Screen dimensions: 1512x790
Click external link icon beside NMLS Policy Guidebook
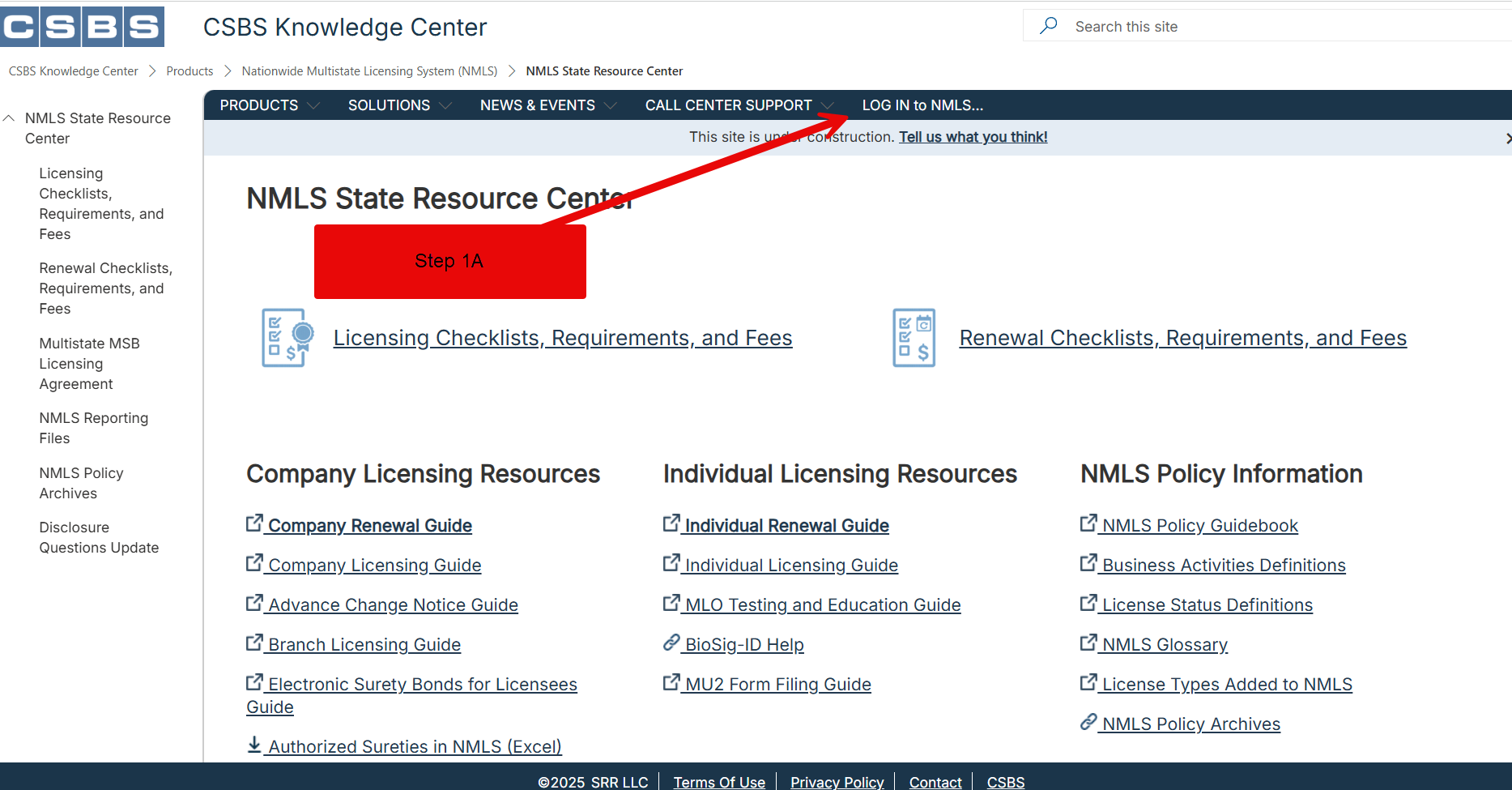pyautogui.click(x=1088, y=524)
